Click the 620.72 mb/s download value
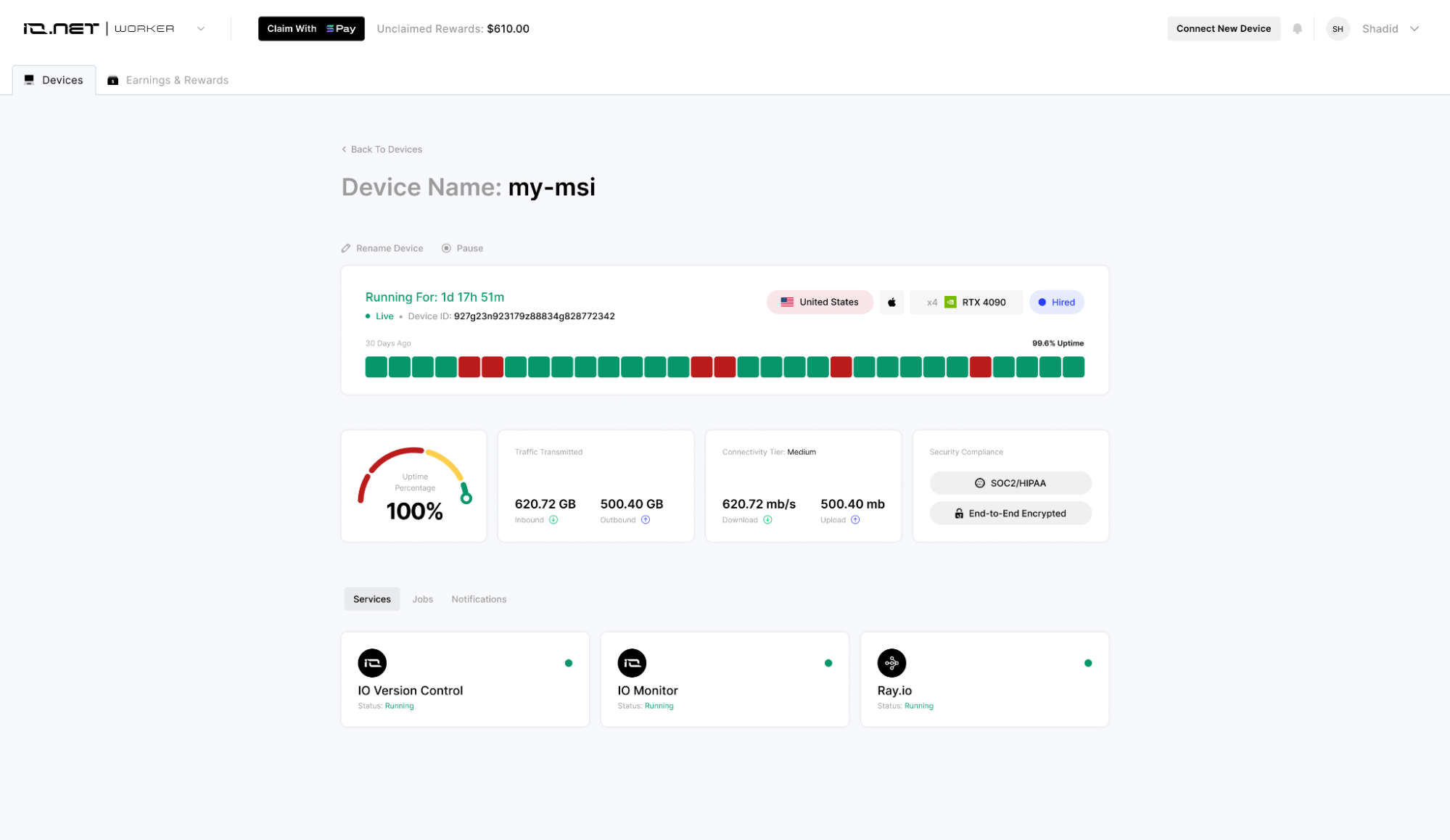The width and height of the screenshot is (1450, 840). click(759, 504)
